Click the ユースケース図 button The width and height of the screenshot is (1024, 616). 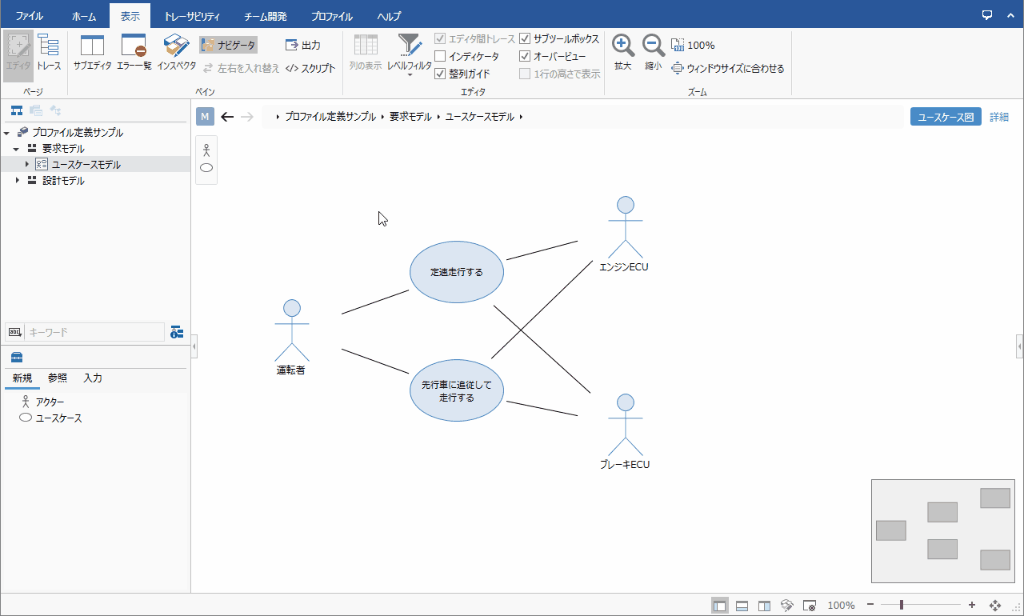tap(945, 117)
